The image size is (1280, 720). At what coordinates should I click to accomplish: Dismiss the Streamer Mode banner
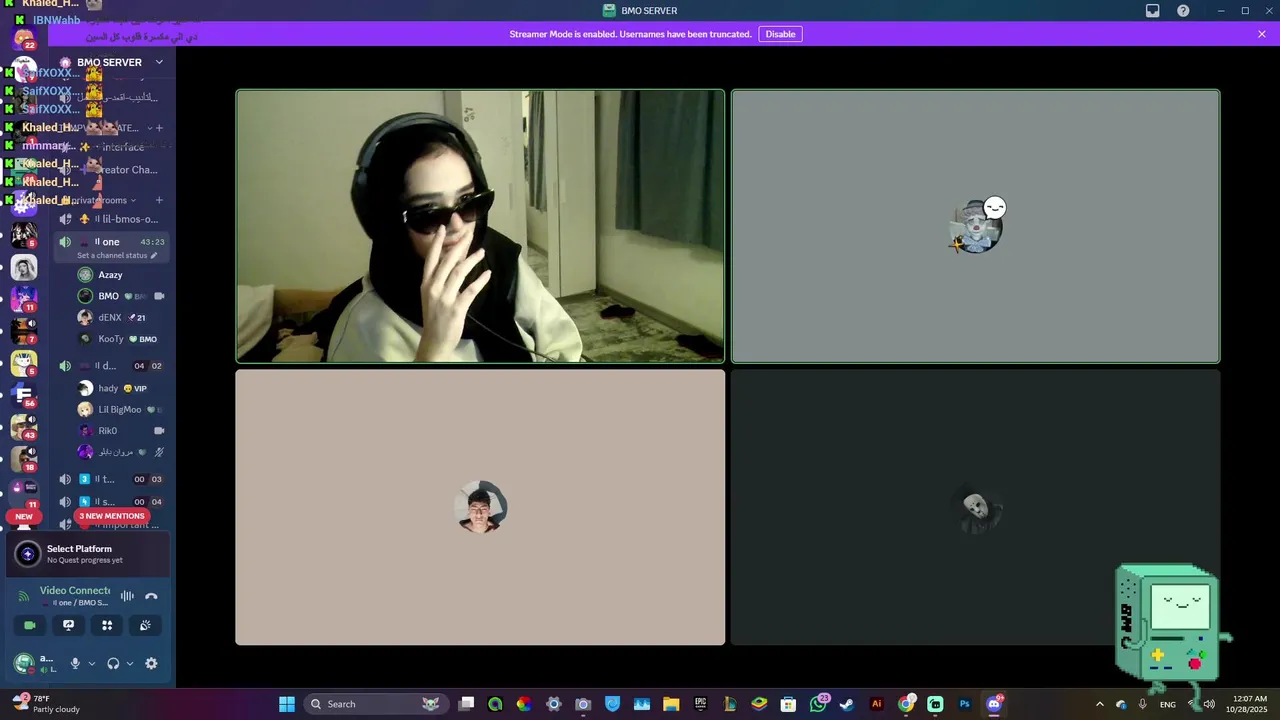click(1262, 34)
